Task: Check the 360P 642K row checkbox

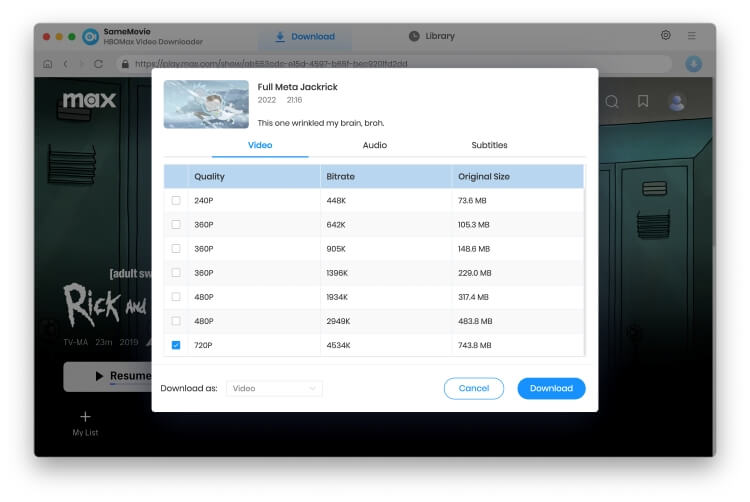Action: [176, 224]
